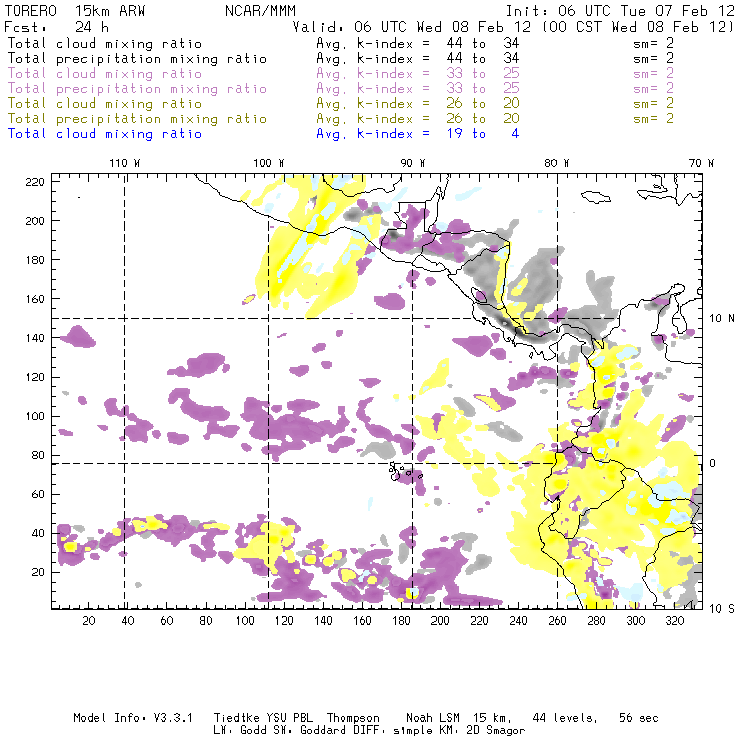Click purple "Total precipitation mixing ratio" legend line
This screenshot has width=740, height=740.
[137, 89]
